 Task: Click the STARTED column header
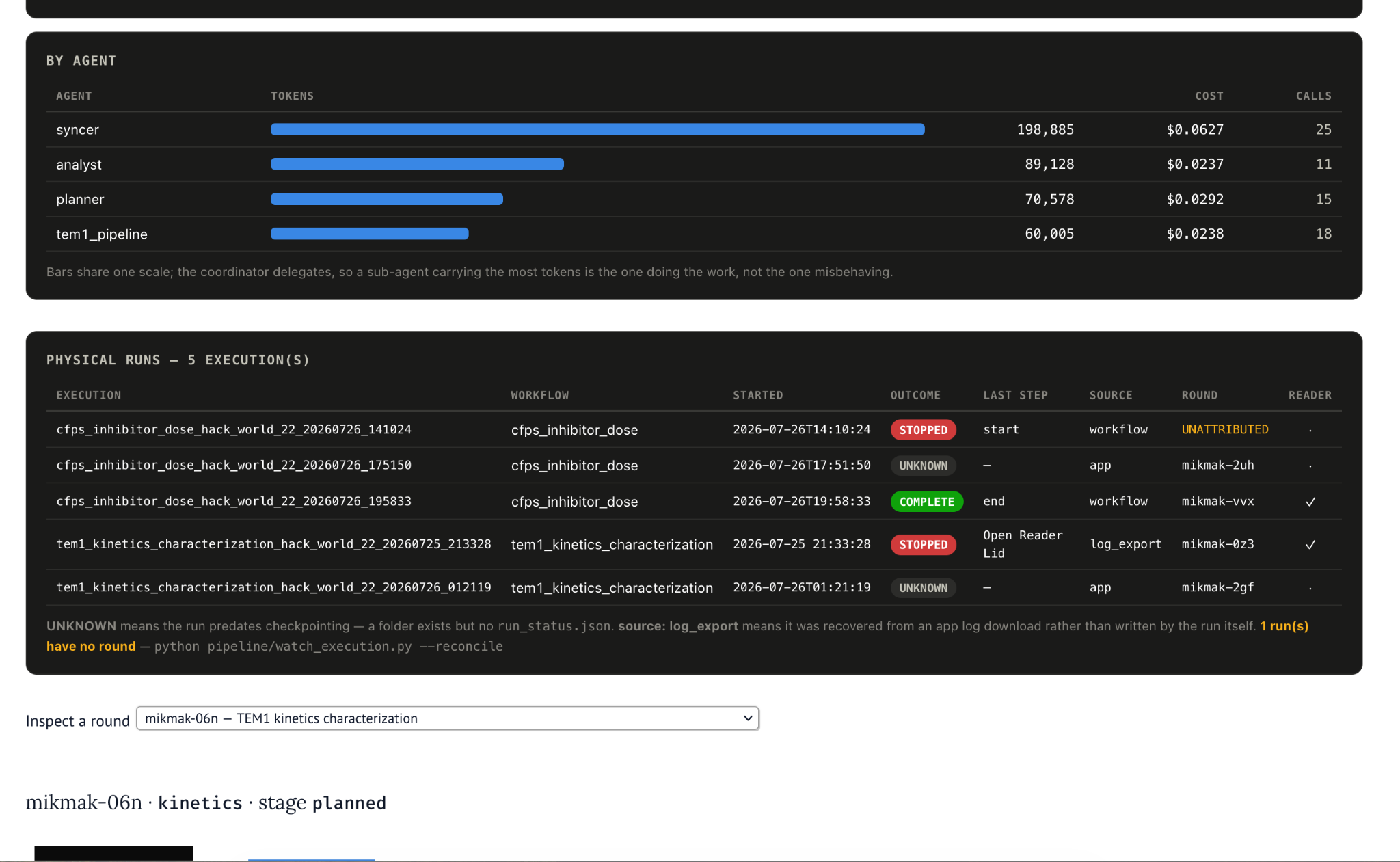pos(758,395)
